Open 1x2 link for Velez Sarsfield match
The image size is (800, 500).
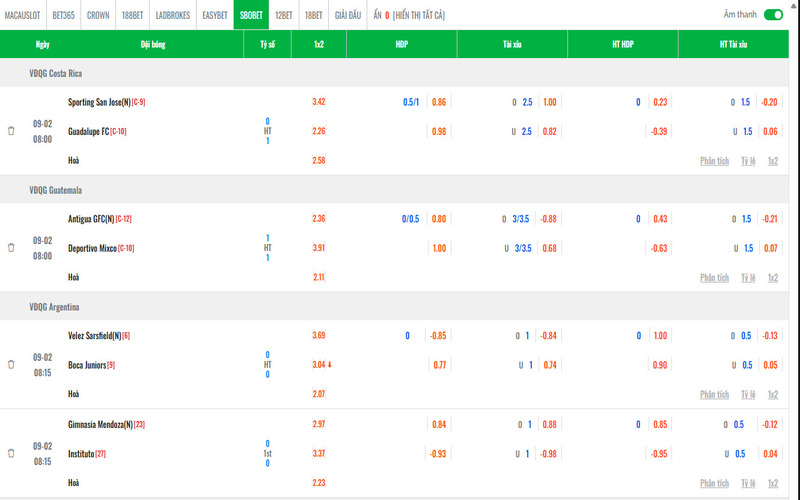point(773,394)
